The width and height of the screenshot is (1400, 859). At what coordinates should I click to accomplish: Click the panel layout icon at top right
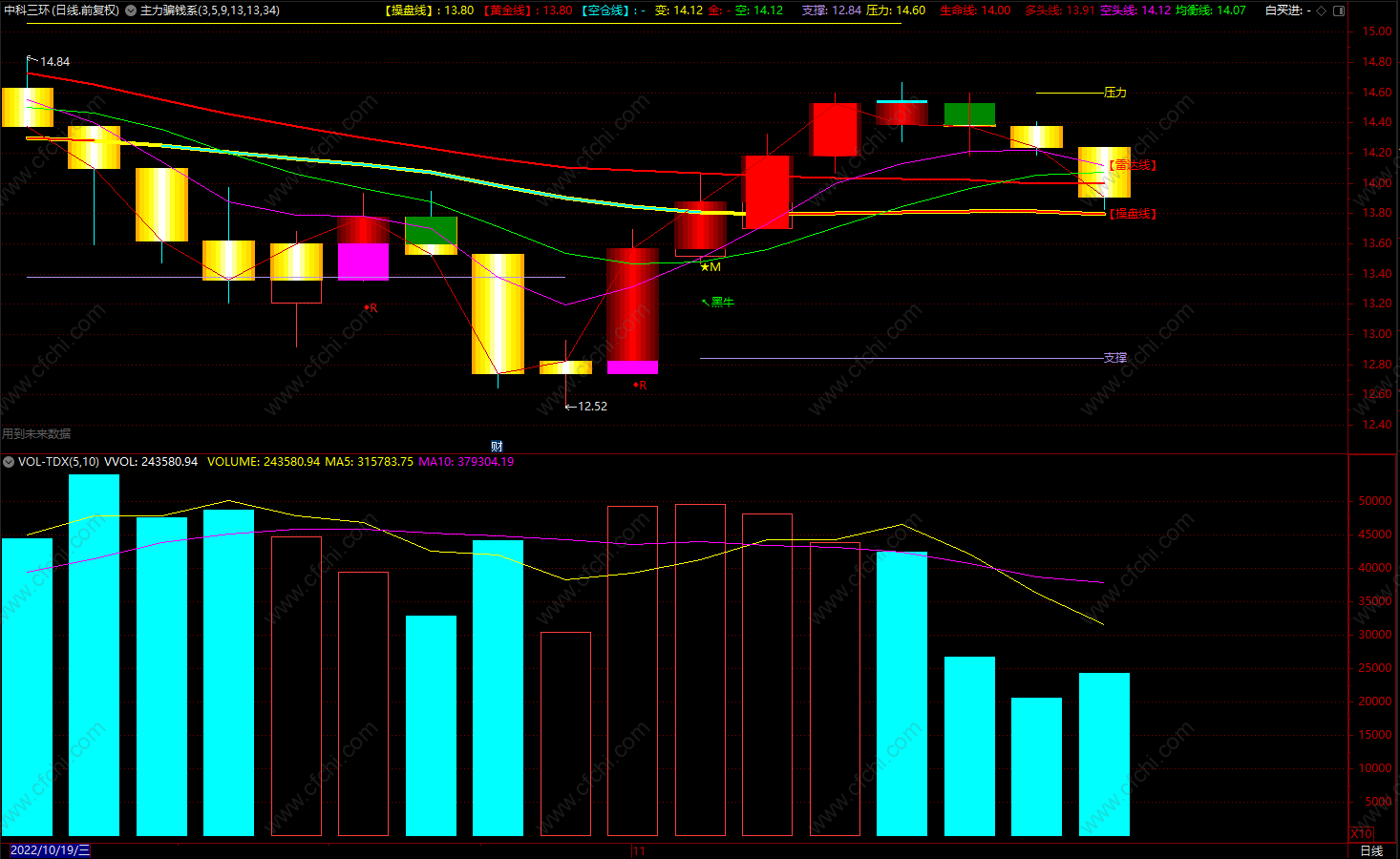point(1339,10)
